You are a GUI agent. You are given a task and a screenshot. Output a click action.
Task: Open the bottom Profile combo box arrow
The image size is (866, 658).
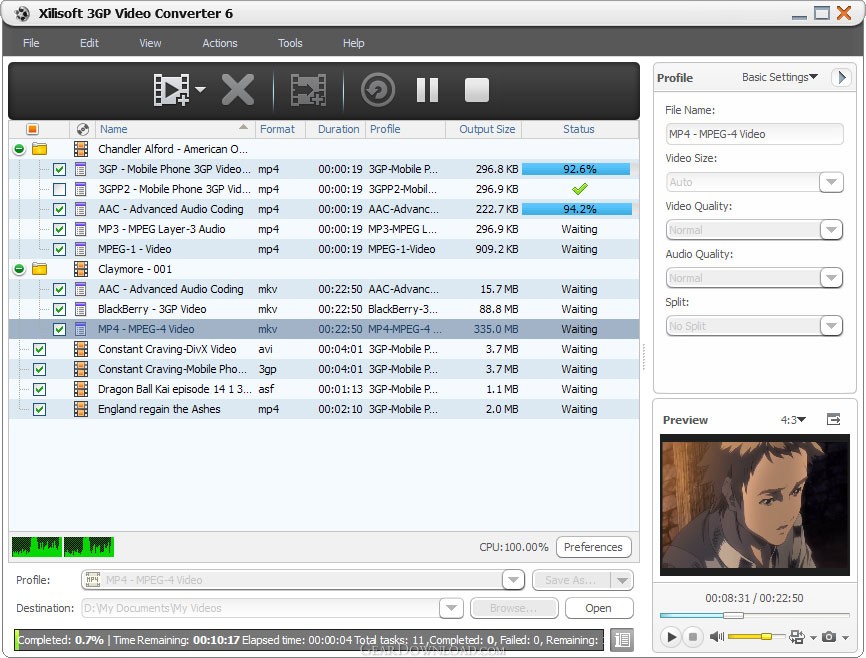point(513,580)
